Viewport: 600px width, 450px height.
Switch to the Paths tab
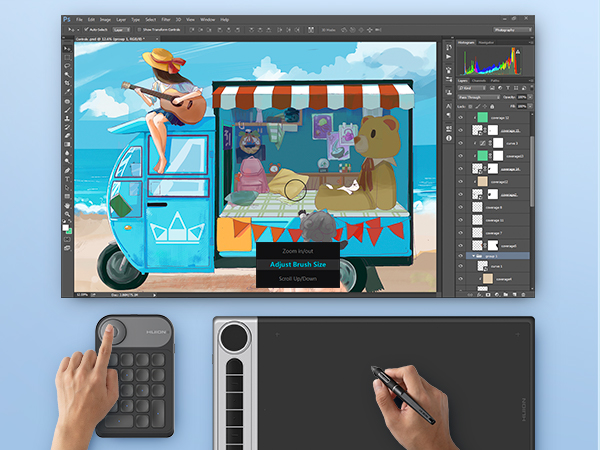[x=495, y=80]
